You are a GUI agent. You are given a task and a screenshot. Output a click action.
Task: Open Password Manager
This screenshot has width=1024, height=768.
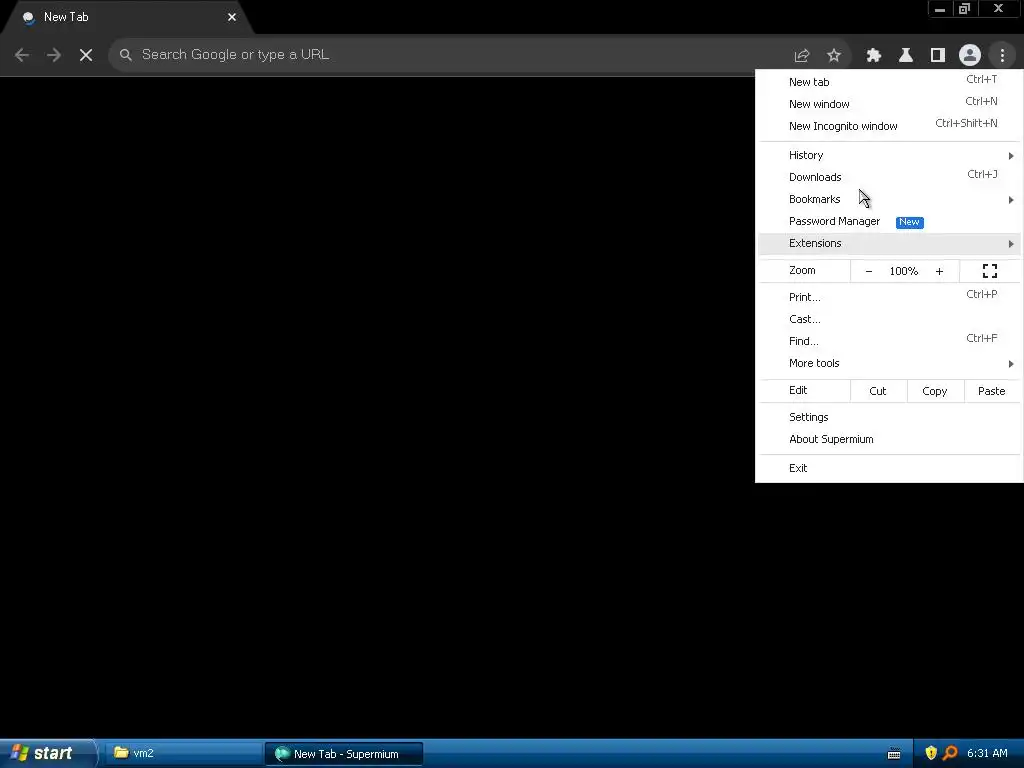point(889,221)
